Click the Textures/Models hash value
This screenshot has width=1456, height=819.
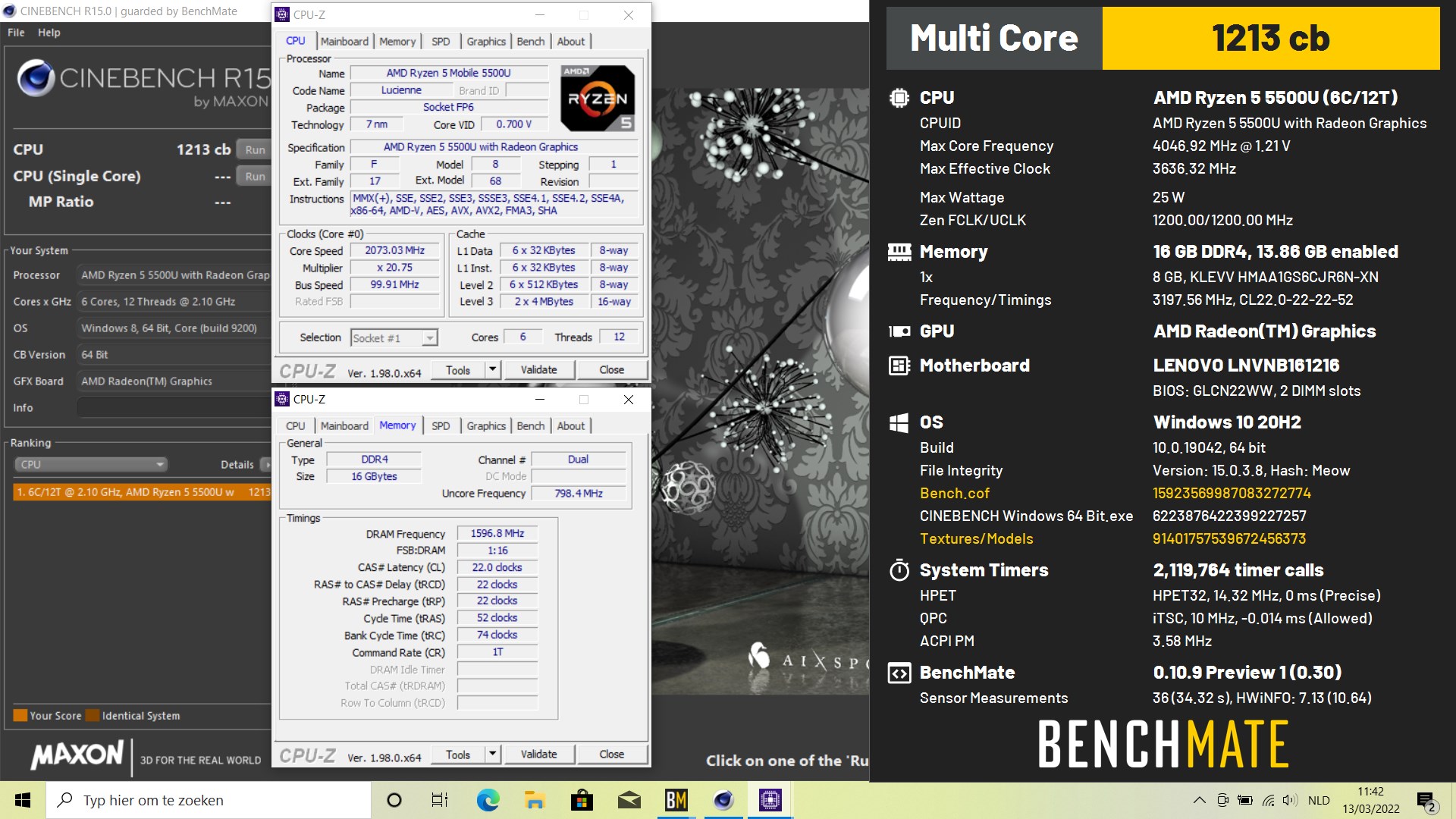click(1229, 539)
